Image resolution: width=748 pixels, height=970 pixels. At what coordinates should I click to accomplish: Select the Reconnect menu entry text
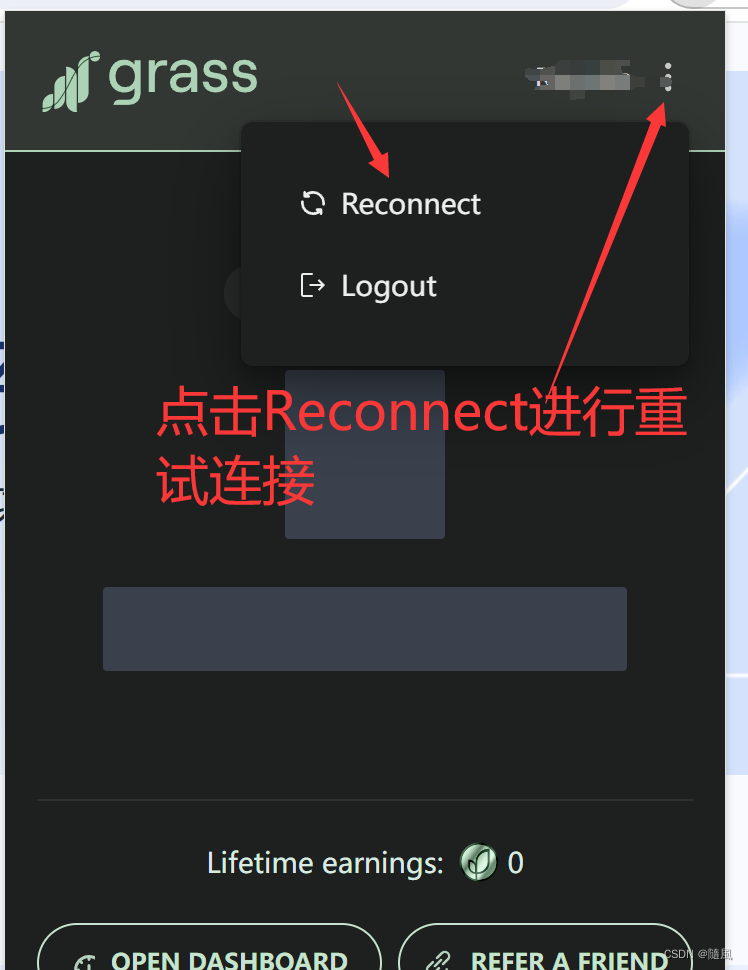click(x=411, y=204)
